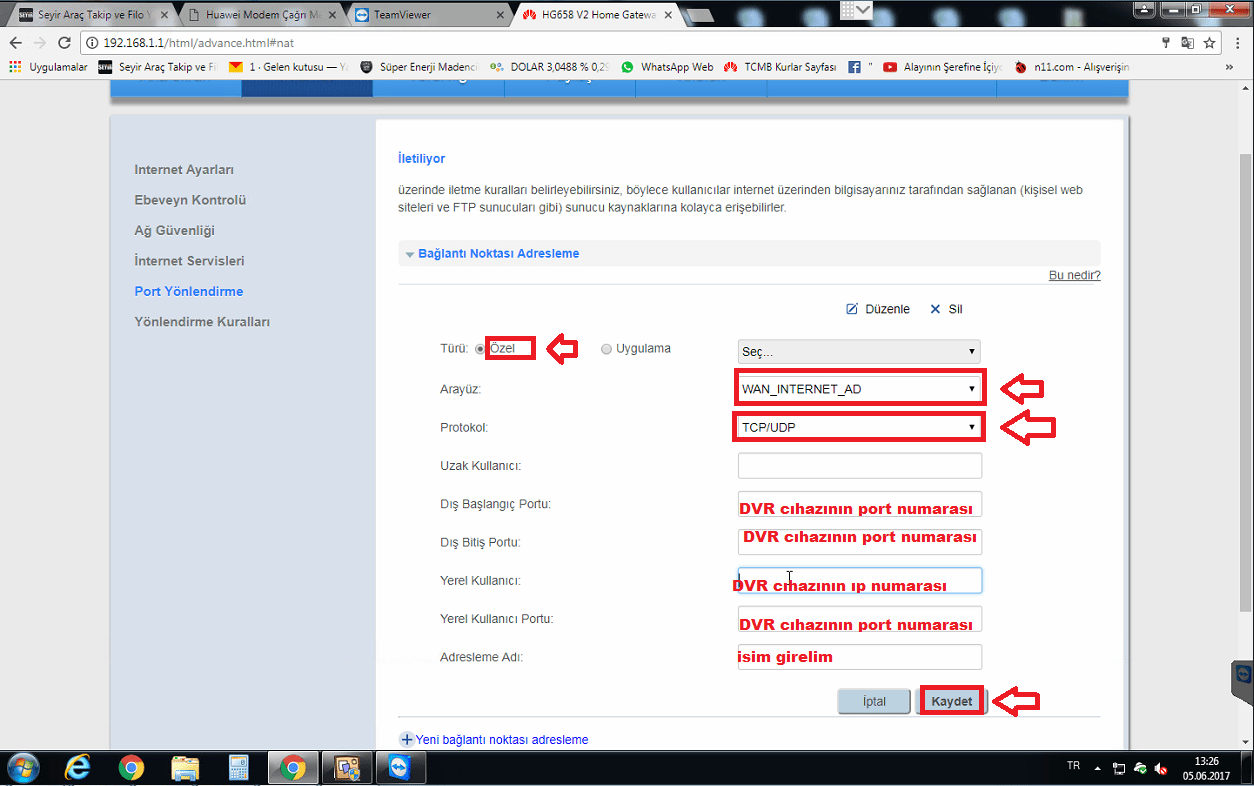The width and height of the screenshot is (1254, 786).
Task: Open the Facebook bookmark icon
Action: click(855, 67)
